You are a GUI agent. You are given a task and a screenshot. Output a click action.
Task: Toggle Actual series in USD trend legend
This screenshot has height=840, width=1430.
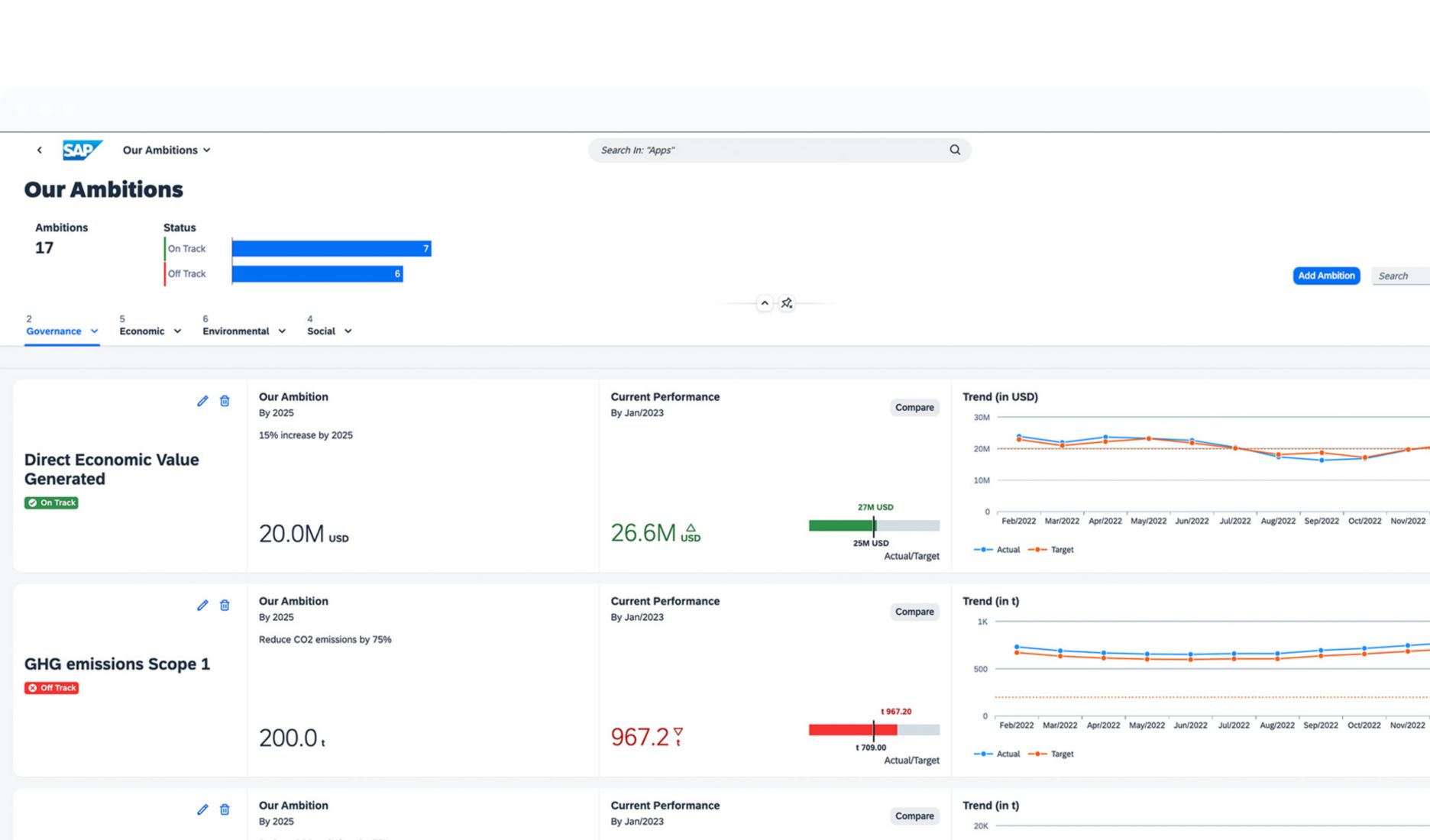point(998,550)
